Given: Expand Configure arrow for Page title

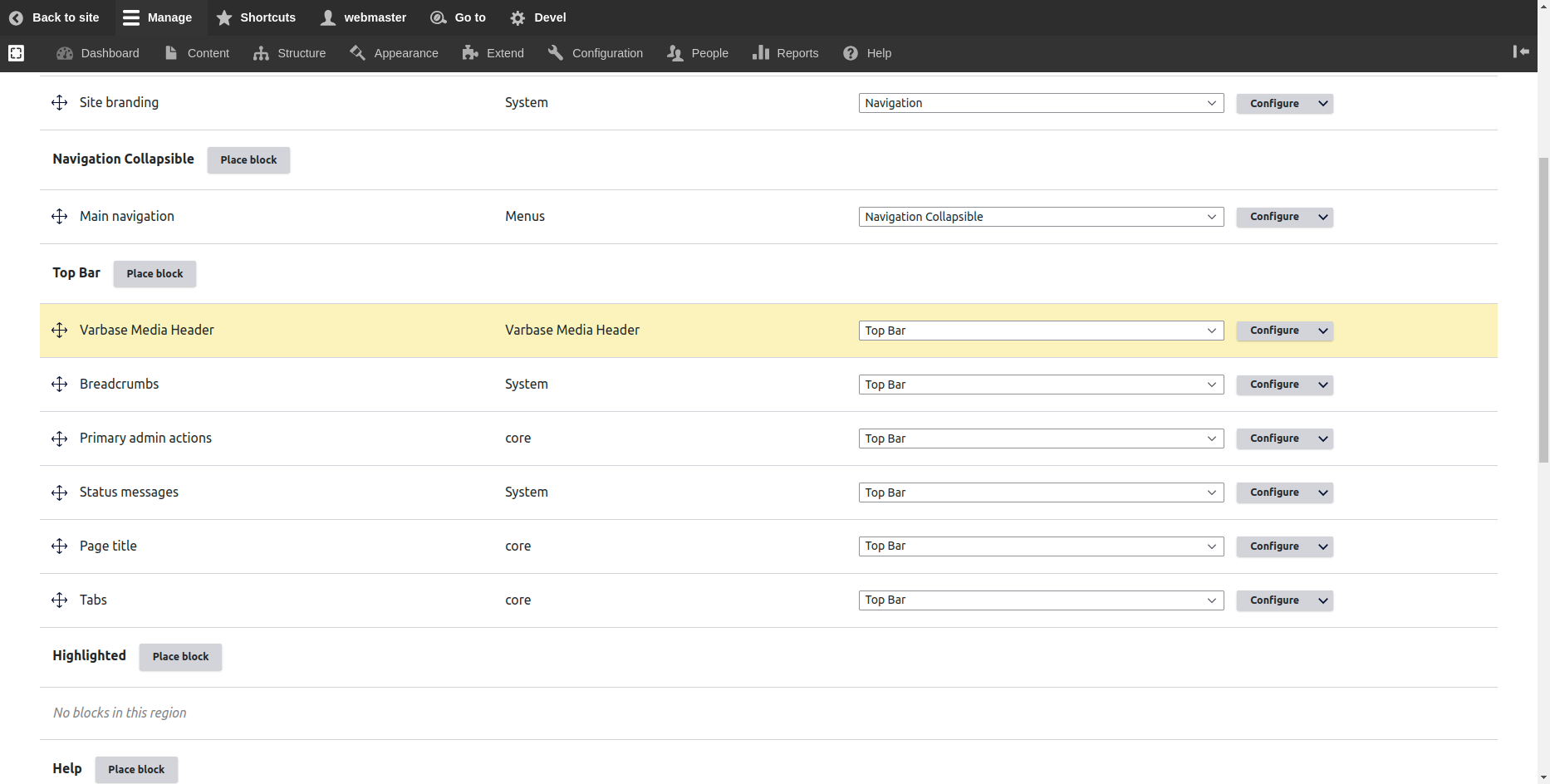Looking at the screenshot, I should (x=1322, y=546).
